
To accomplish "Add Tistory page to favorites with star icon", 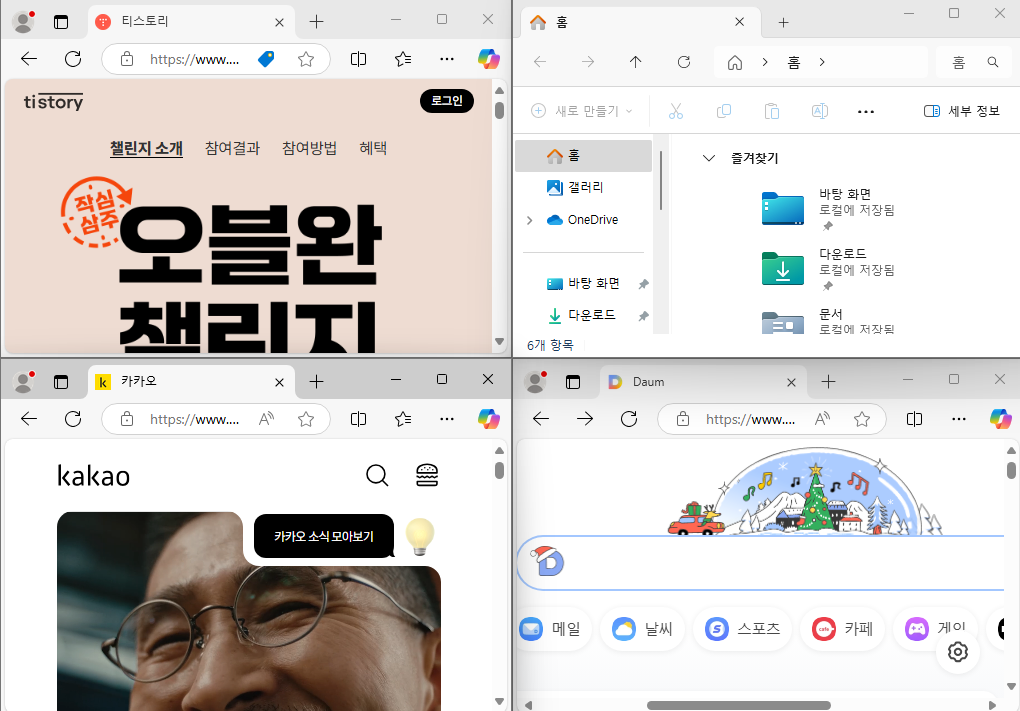I will pos(306,59).
